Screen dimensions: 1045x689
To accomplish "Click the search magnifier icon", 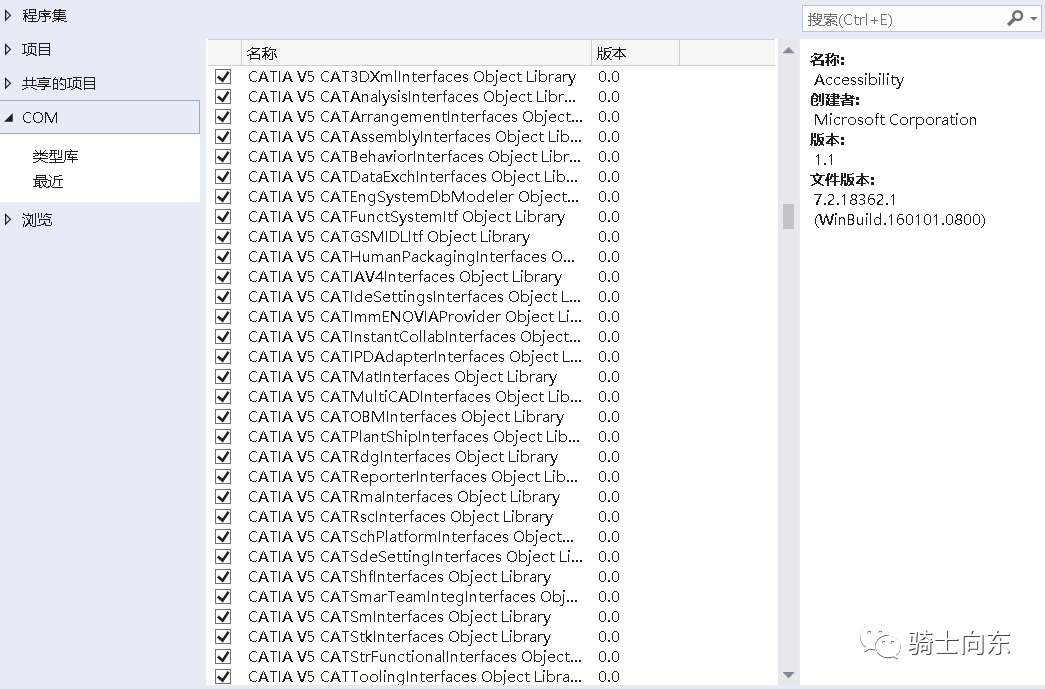I will 1015,18.
